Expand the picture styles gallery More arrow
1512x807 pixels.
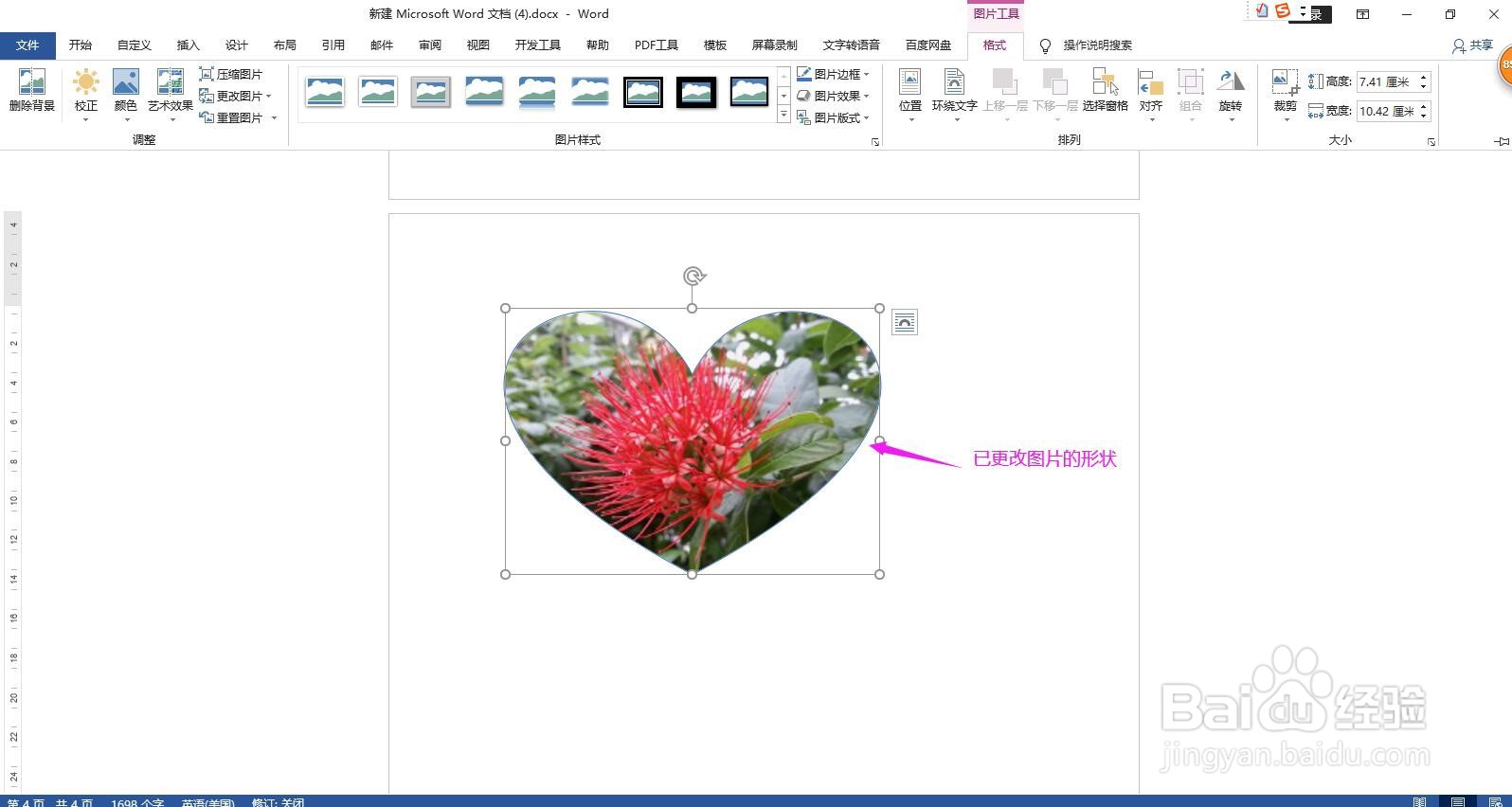coord(783,115)
